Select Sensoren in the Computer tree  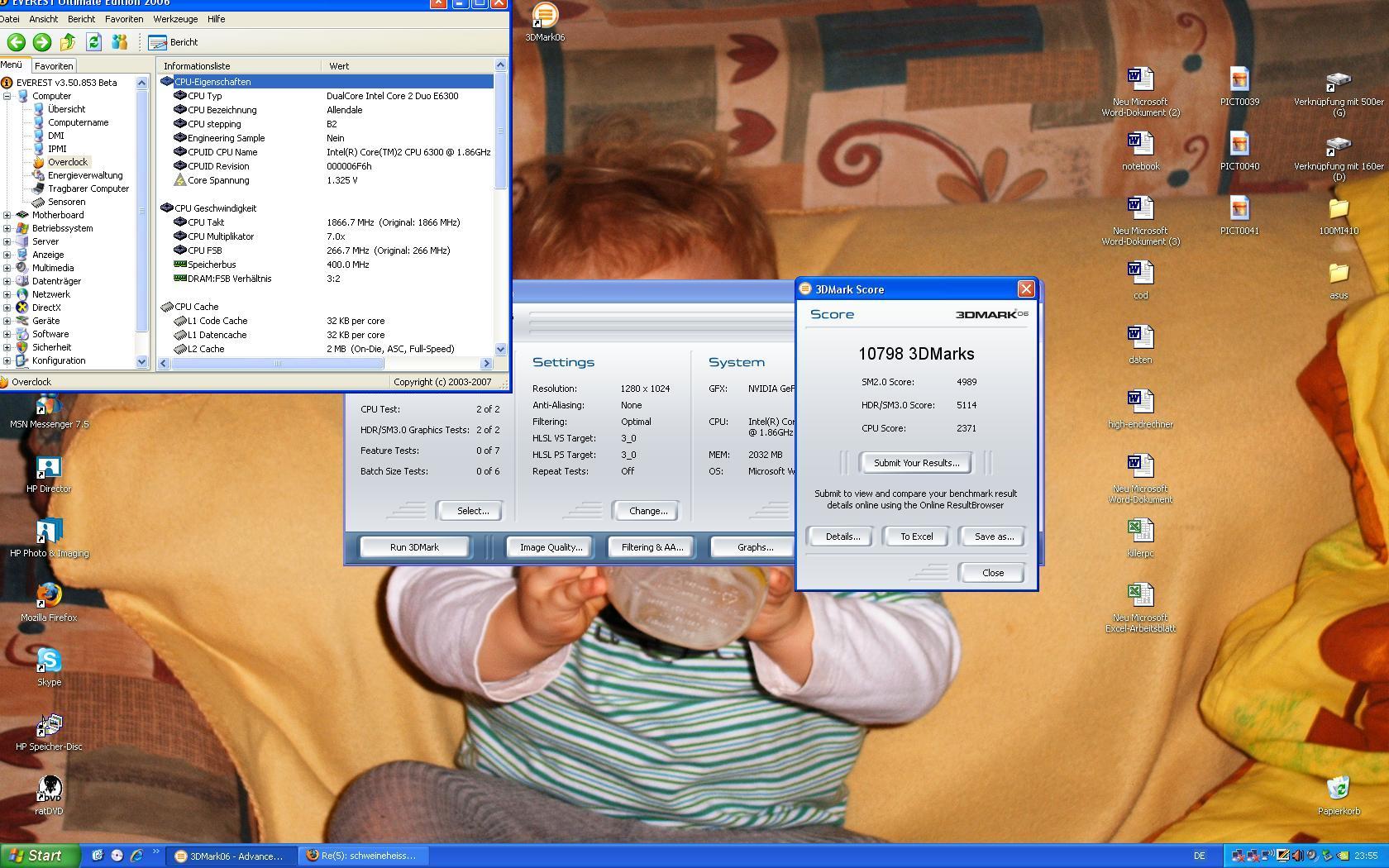click(66, 202)
